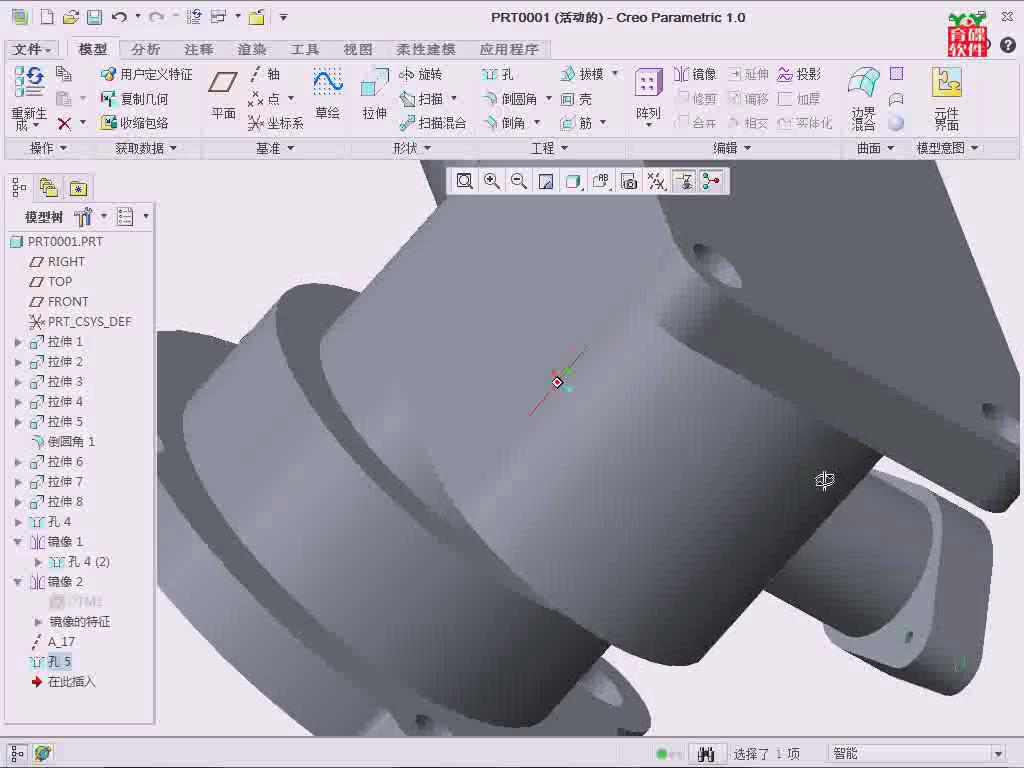Screen dimensions: 1024x768
Task: Click the Swept Blend (扫描混合) tool
Action: pyautogui.click(x=433, y=123)
